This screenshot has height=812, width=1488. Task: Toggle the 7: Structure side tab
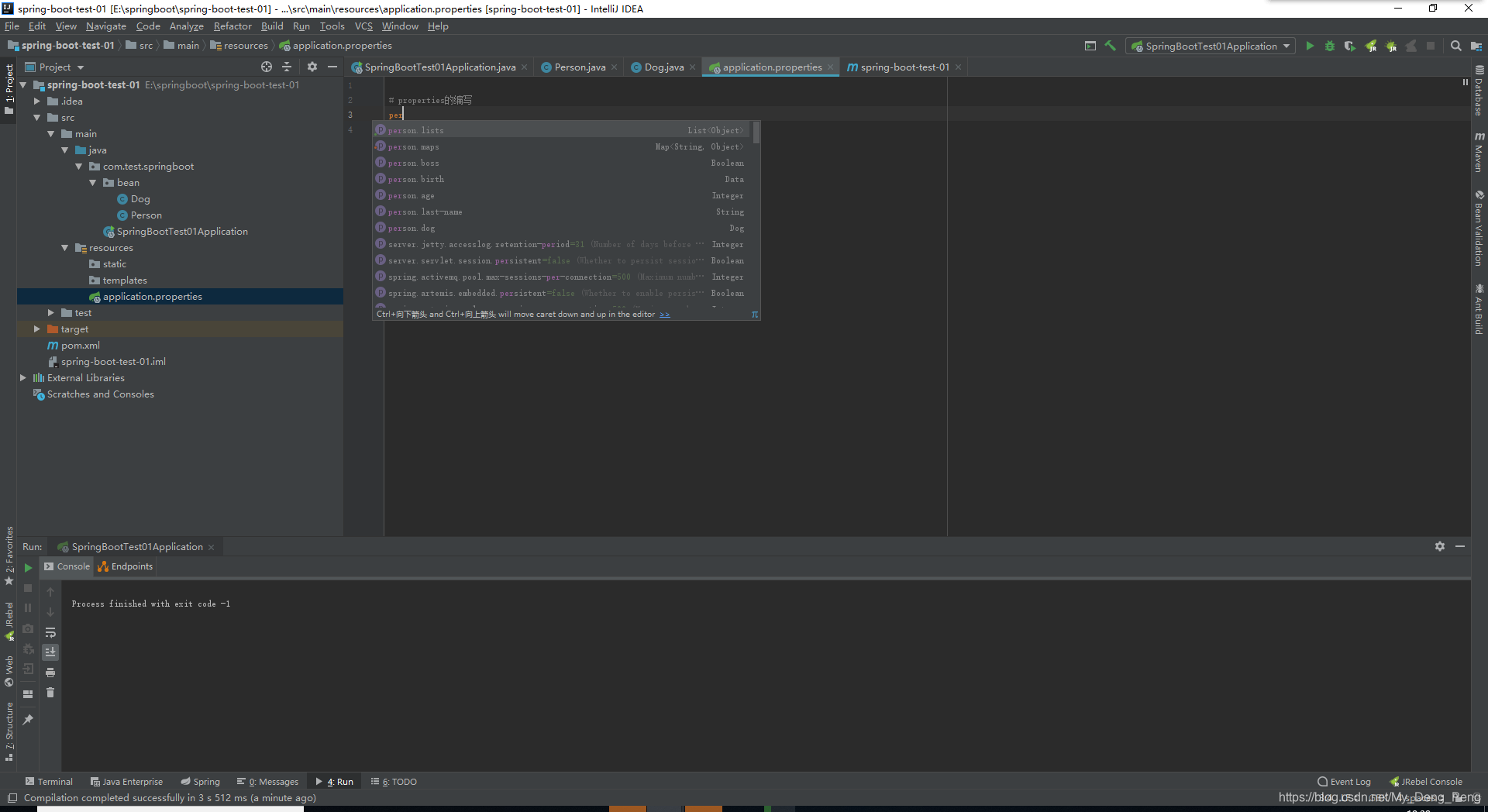(9, 731)
